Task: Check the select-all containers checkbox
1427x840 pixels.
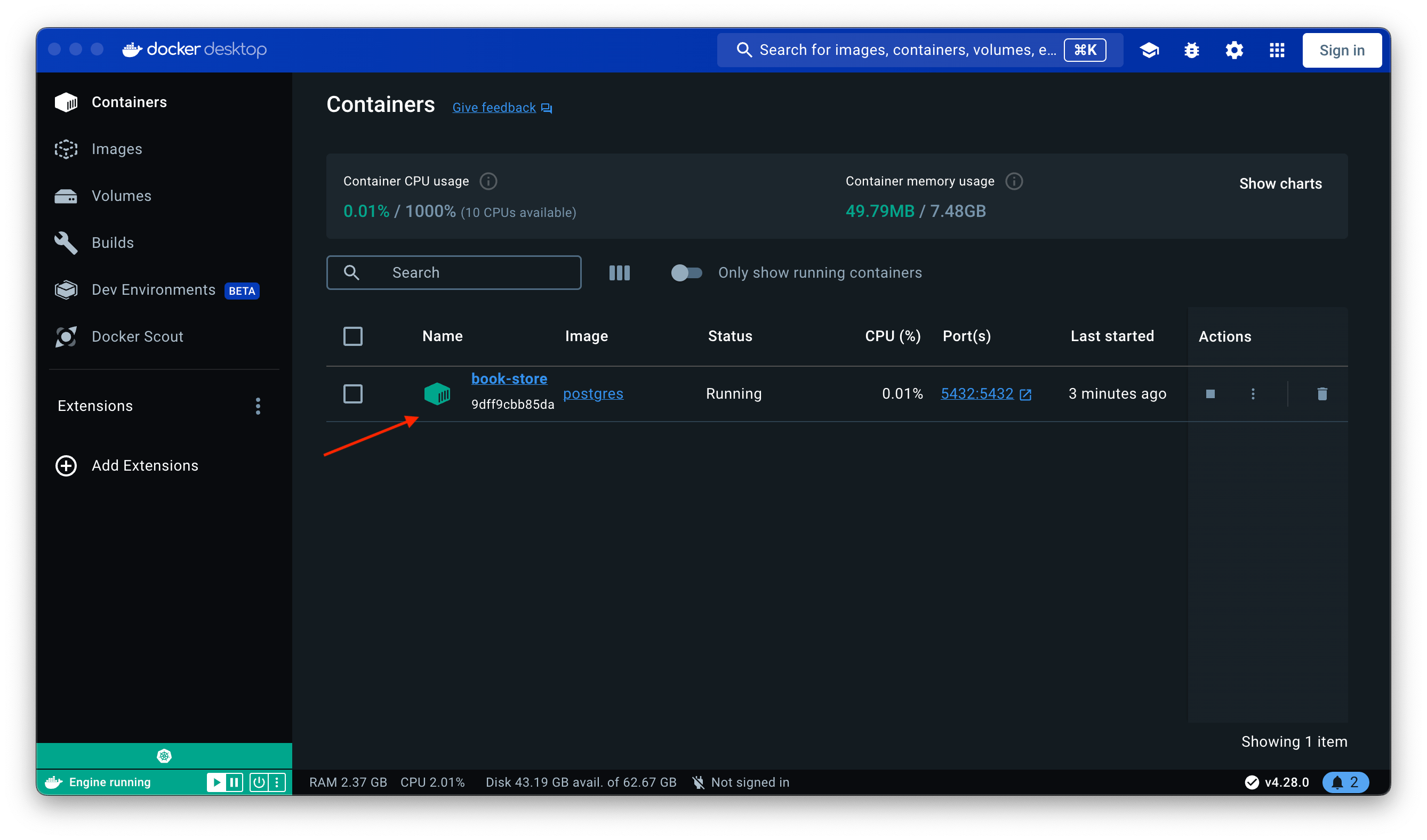Action: click(x=354, y=336)
